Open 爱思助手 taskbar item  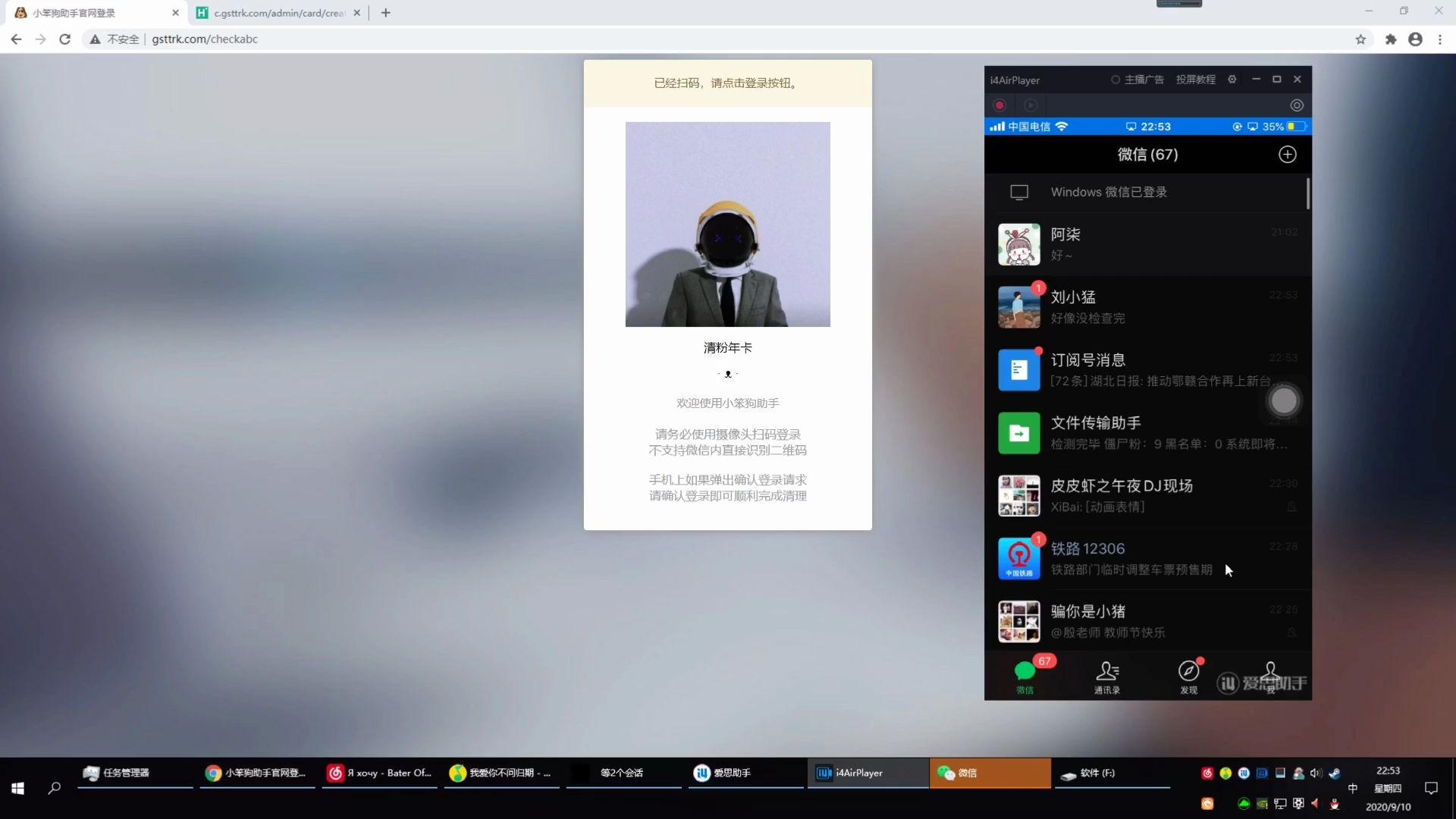coord(746,773)
